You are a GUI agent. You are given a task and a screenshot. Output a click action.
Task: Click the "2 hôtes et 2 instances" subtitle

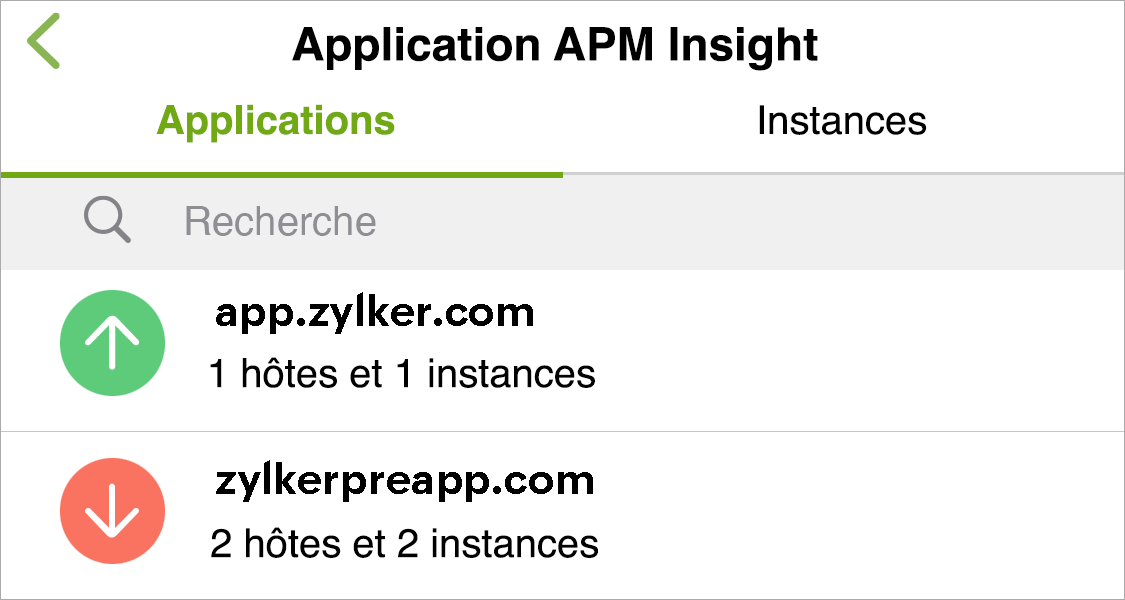[404, 544]
